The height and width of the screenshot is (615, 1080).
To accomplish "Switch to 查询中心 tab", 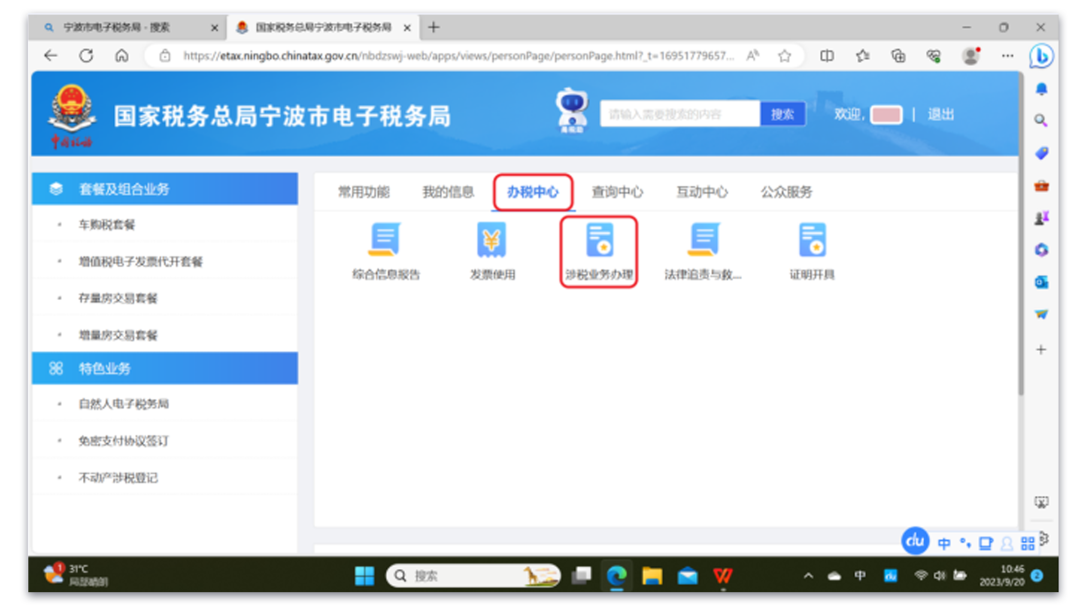I will (617, 192).
